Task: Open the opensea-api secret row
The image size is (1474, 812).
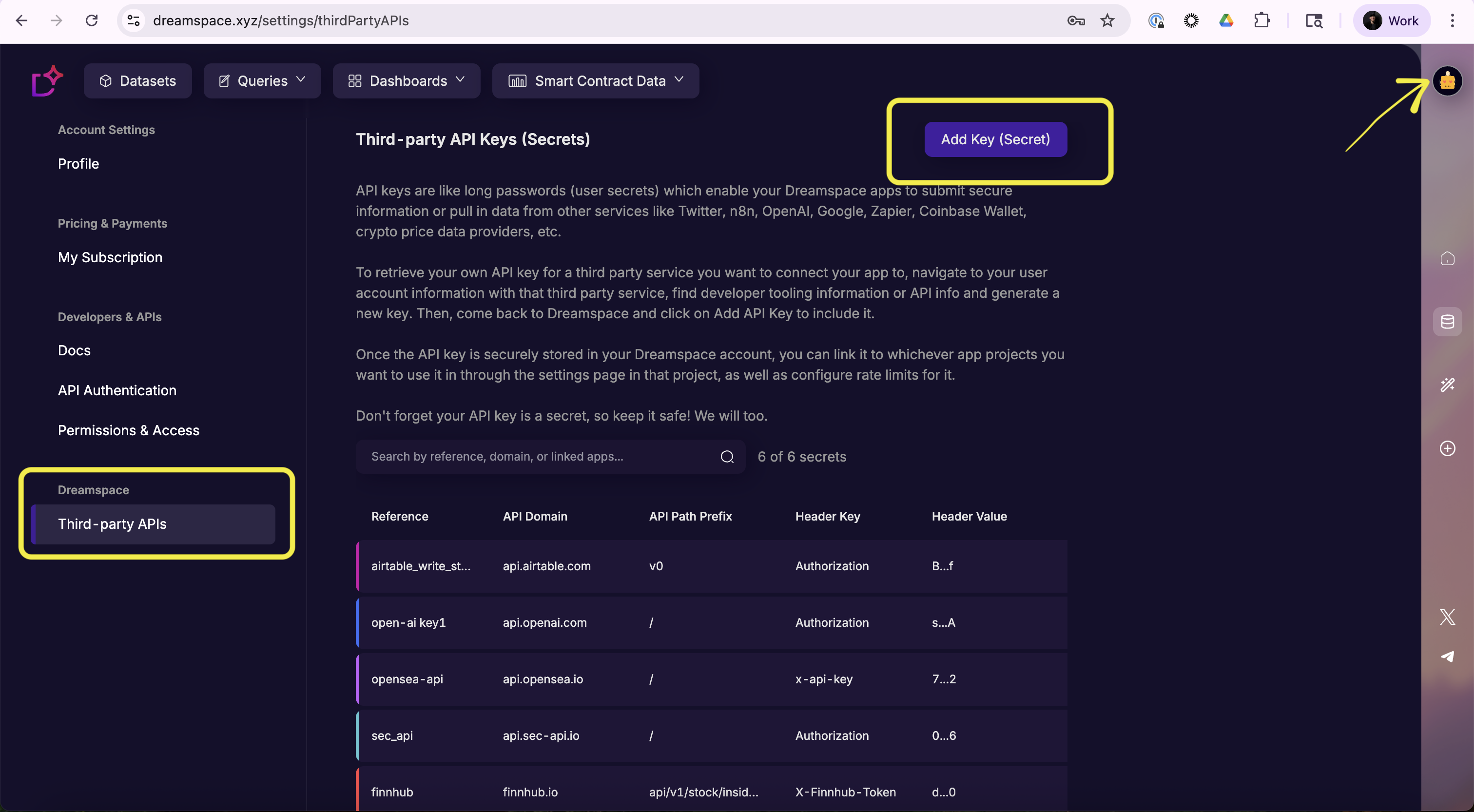Action: point(711,678)
